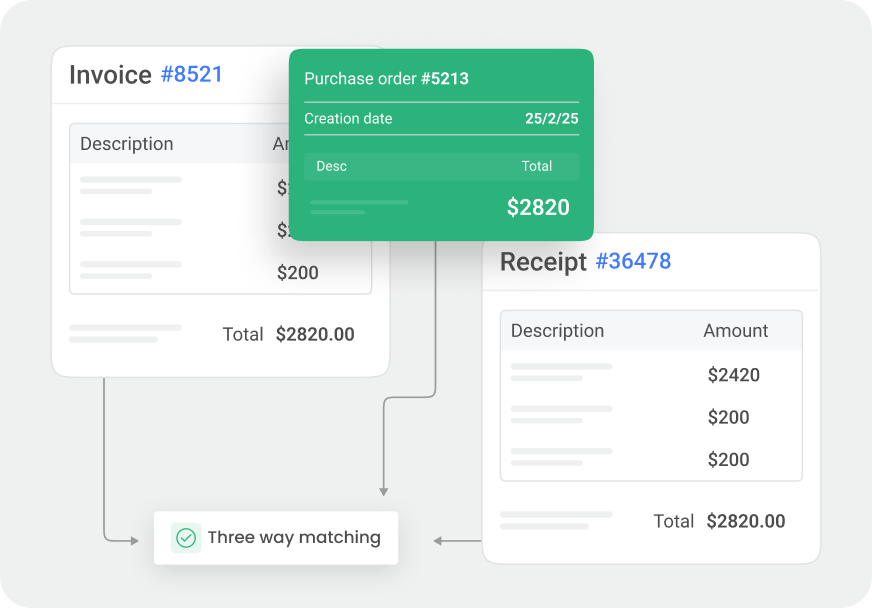Click the Purchase order #5213 title
The height and width of the screenshot is (608, 872).
coord(388,78)
